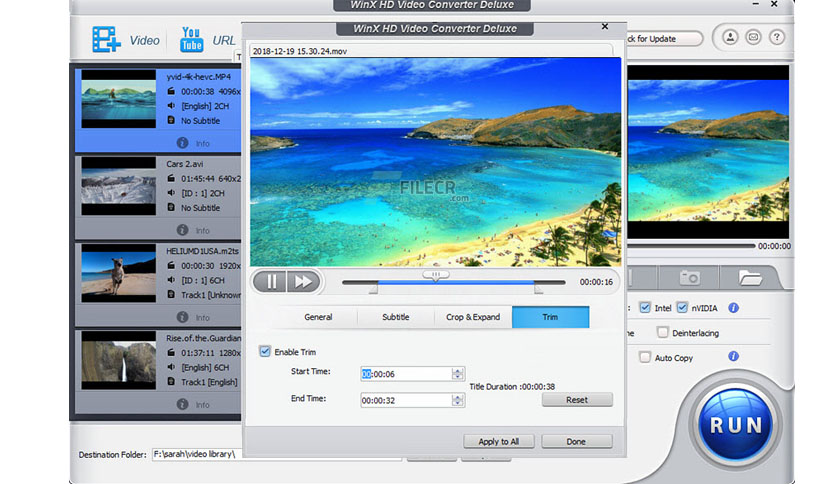Click the Reset button
The width and height of the screenshot is (836, 484).
click(x=577, y=400)
